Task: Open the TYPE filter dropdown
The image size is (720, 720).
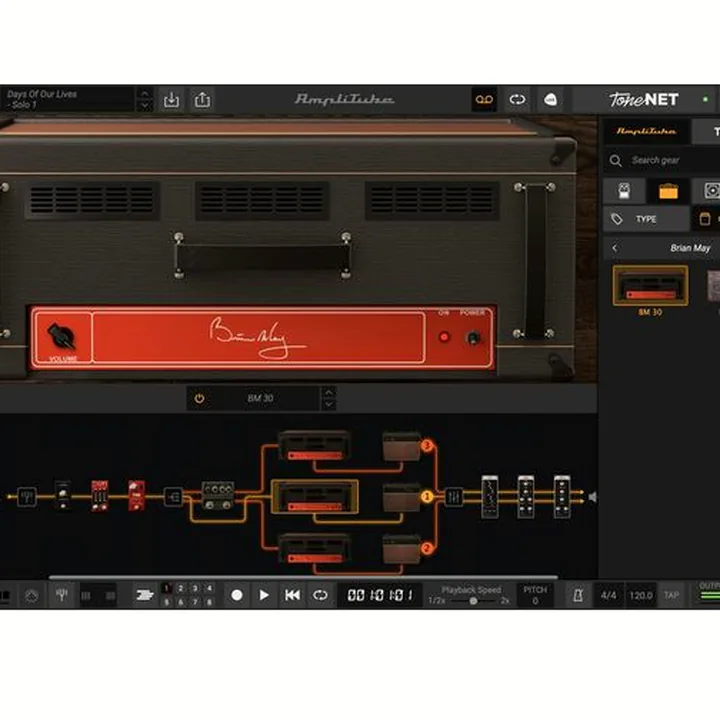Action: (646, 219)
